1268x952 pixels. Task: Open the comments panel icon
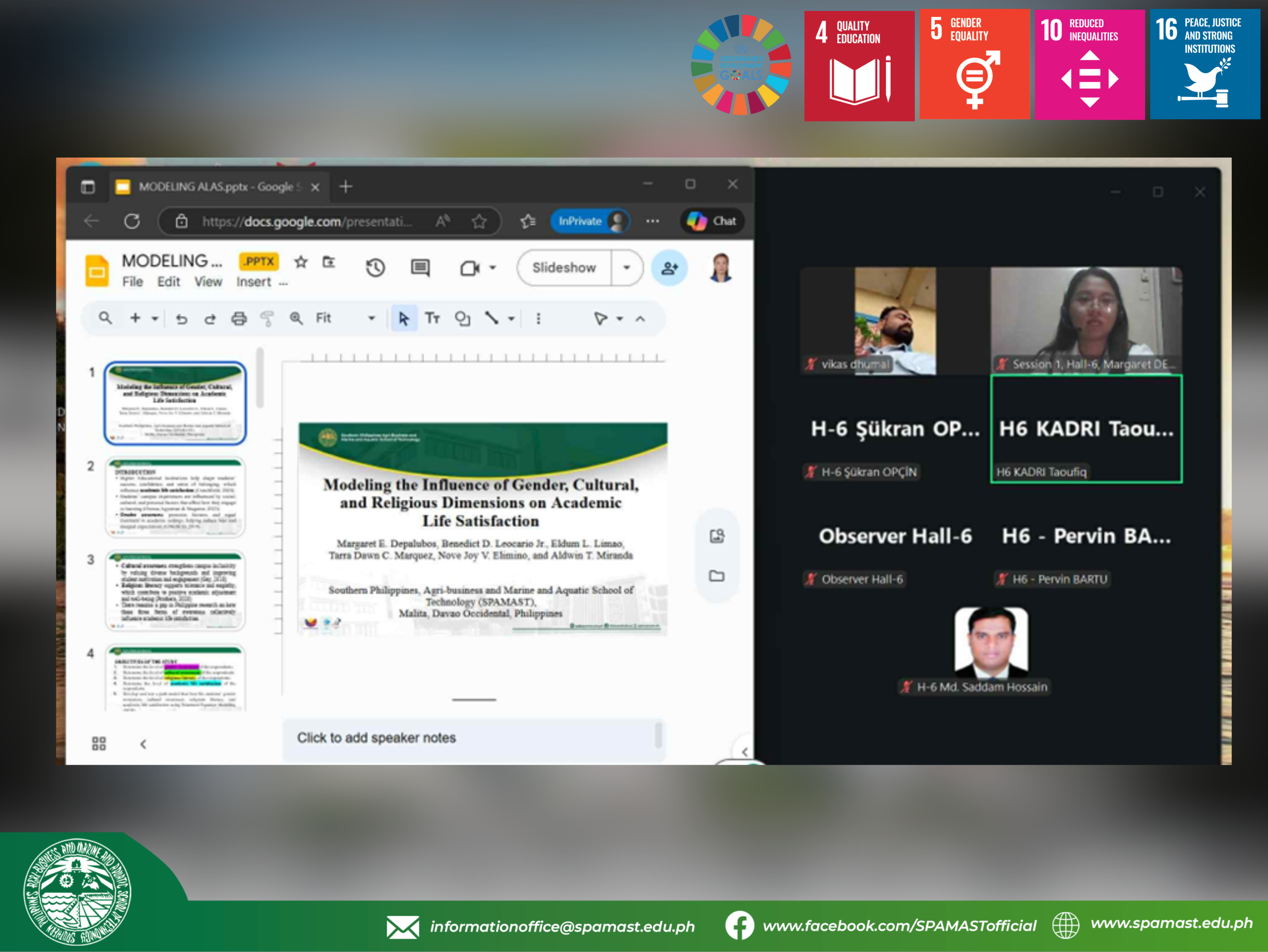[x=420, y=267]
